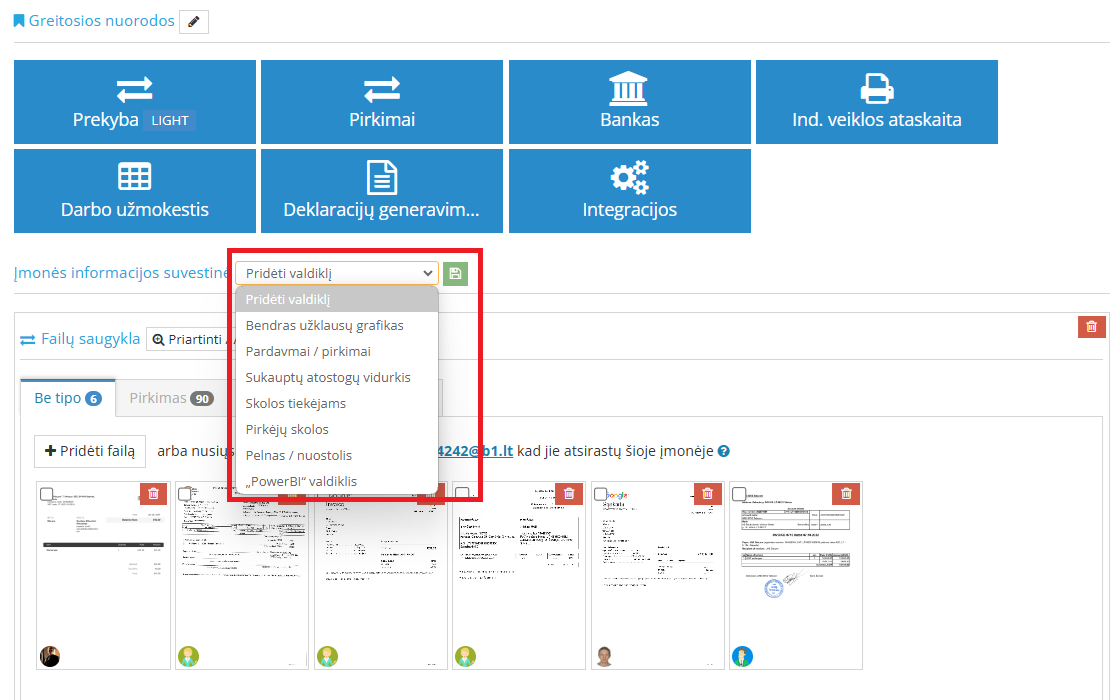This screenshot has width=1120, height=700.
Task: Click the green save widget icon
Action: [x=455, y=274]
